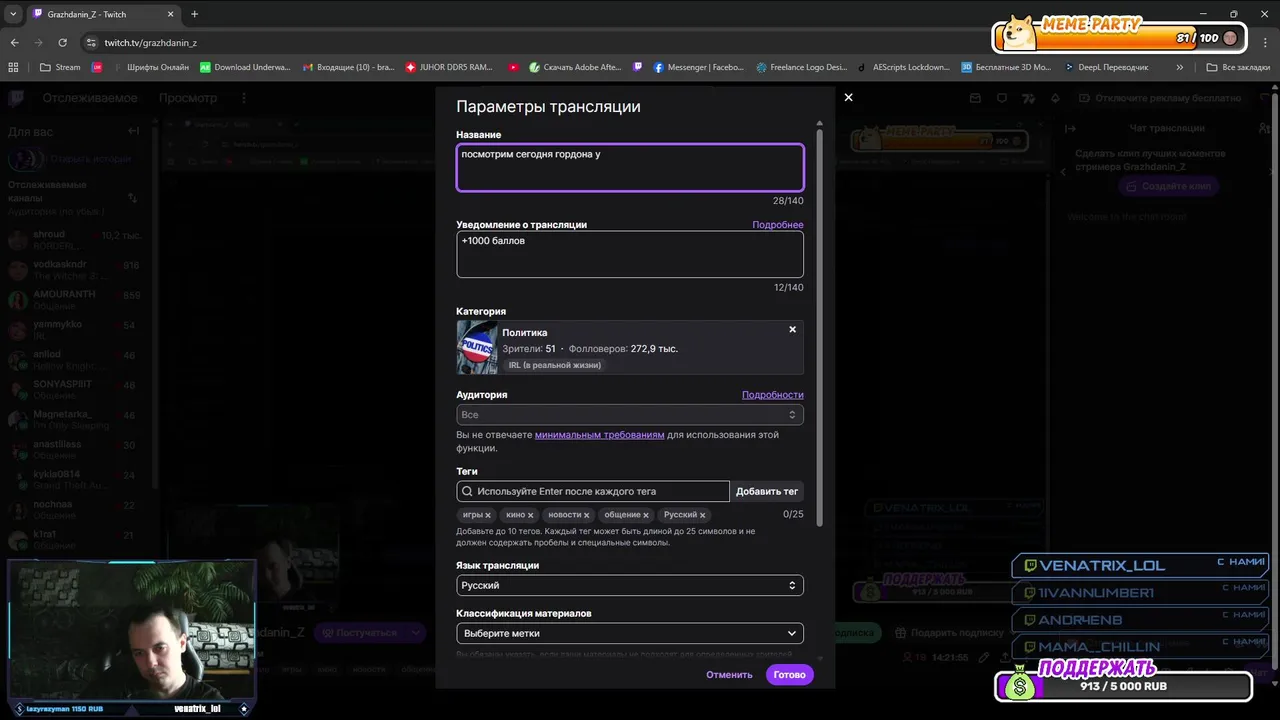Open the audience 'Подробности' link
1280x720 pixels.
[x=772, y=395]
